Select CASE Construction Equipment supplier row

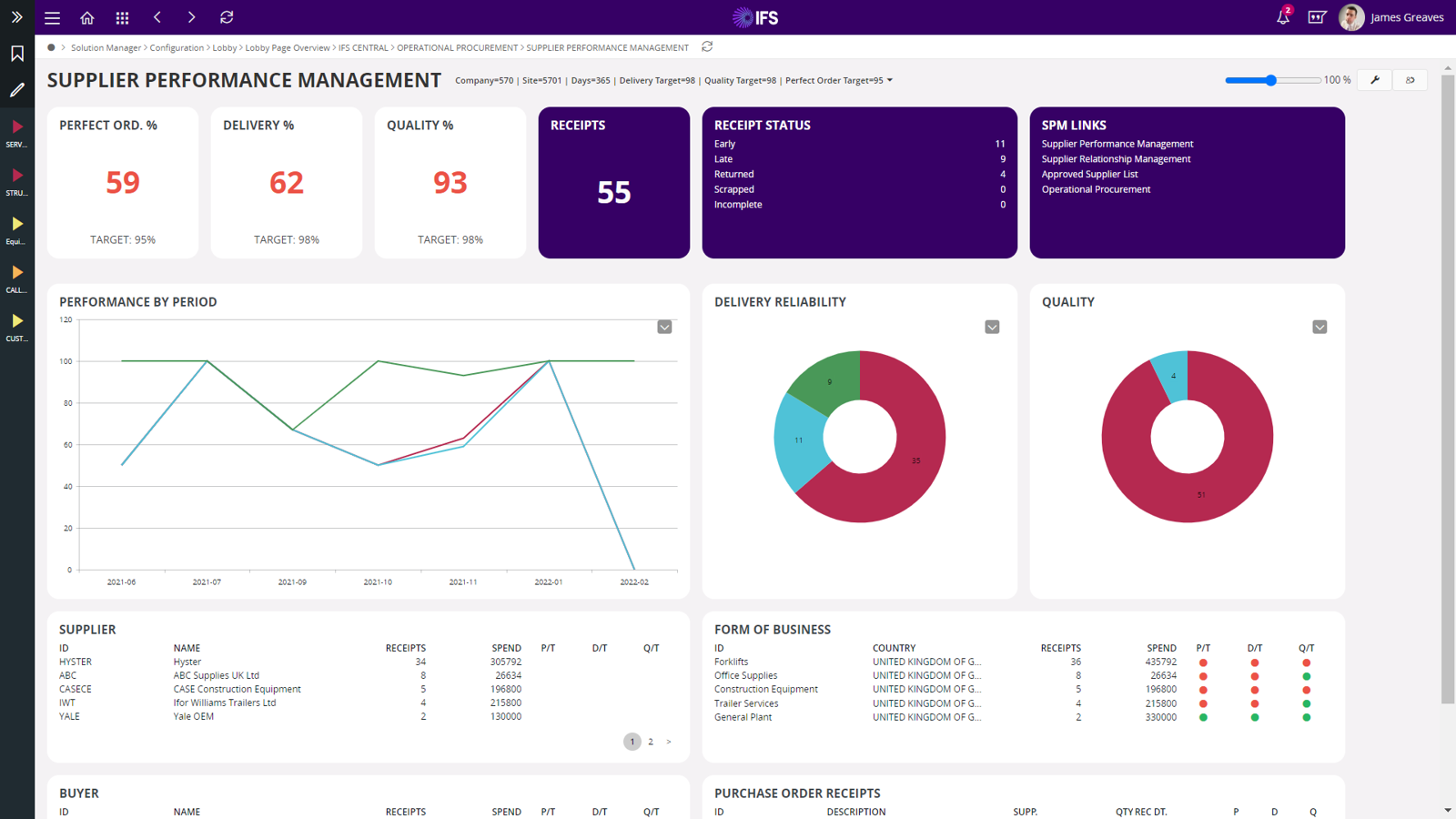(368, 689)
